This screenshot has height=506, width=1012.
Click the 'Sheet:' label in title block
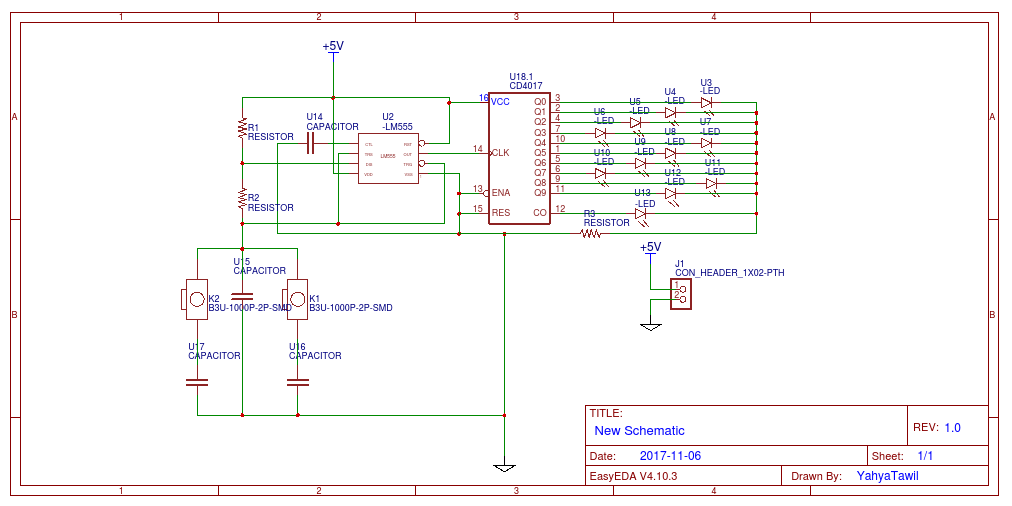point(887,456)
